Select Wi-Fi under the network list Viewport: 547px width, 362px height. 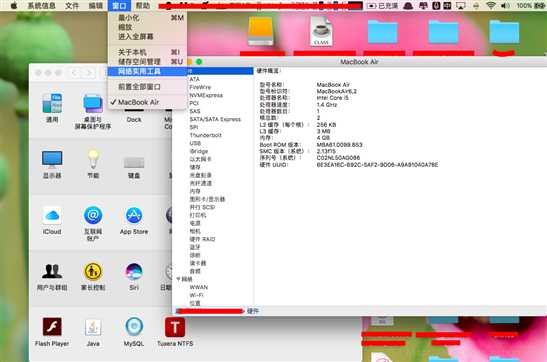coord(196,295)
